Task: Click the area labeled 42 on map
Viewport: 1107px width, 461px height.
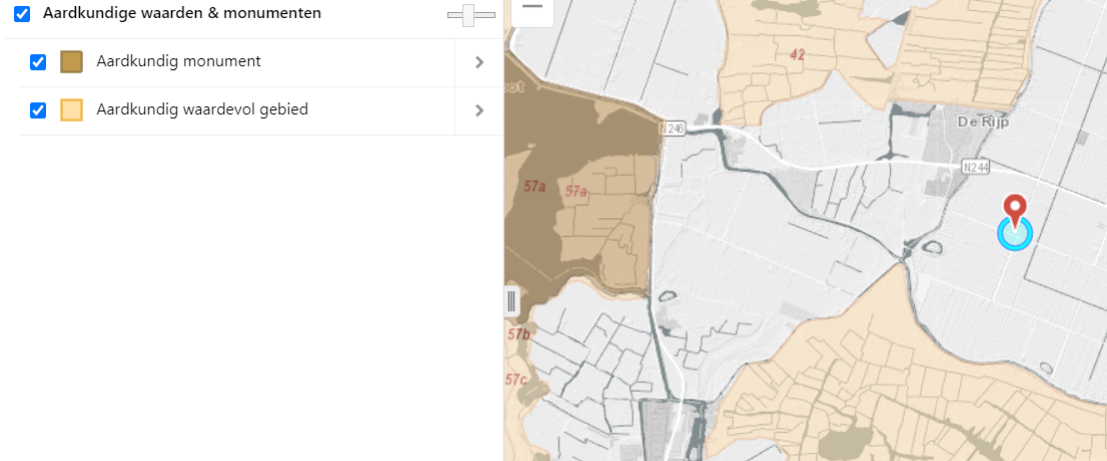Action: 798,55
